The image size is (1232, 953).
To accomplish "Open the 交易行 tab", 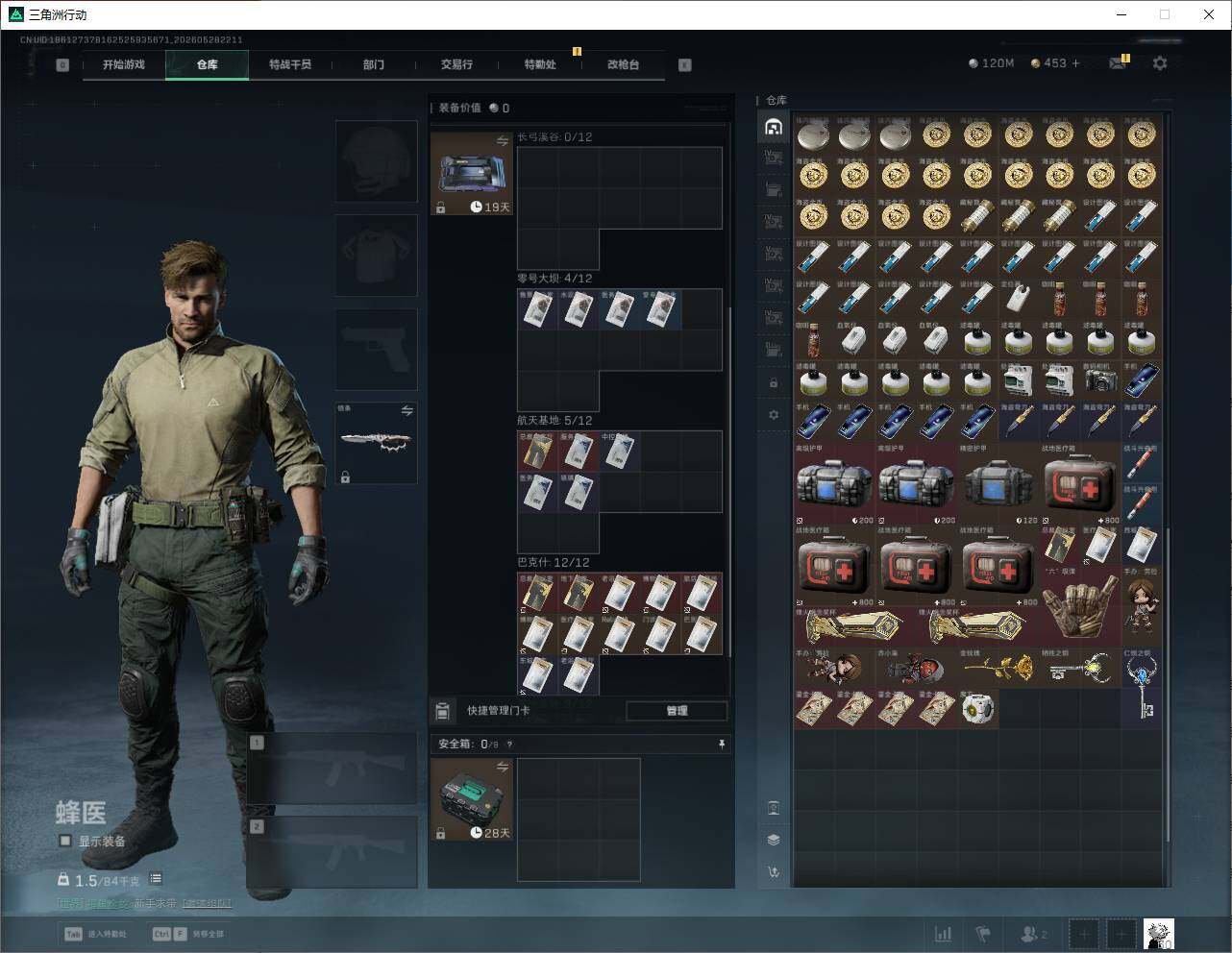I will (456, 64).
